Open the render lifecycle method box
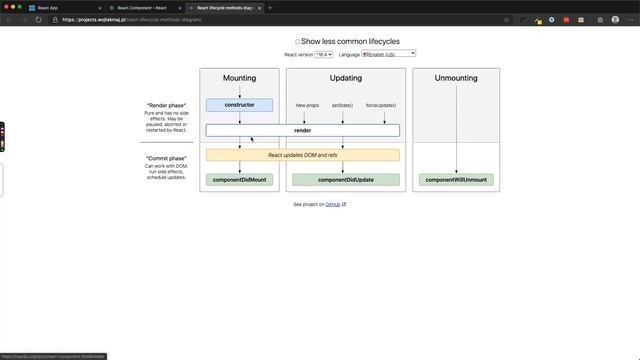 tap(303, 130)
